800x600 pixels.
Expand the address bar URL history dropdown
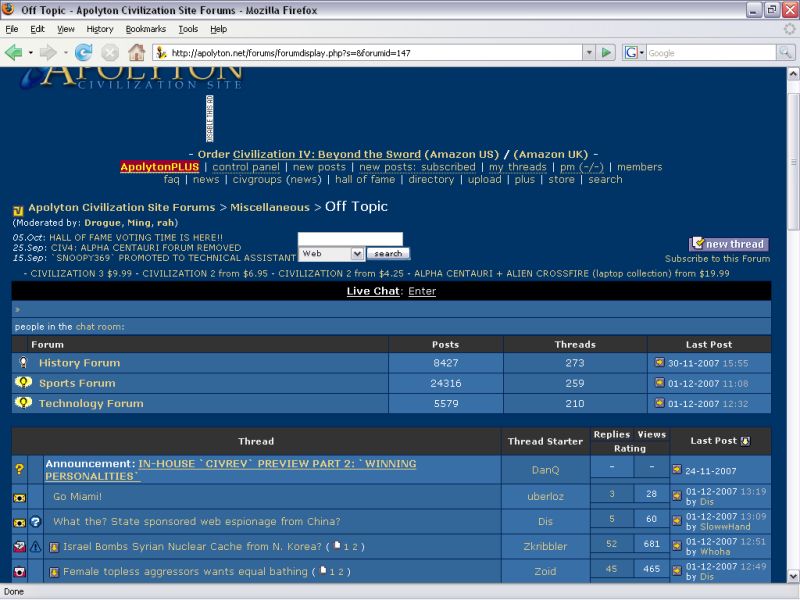point(587,52)
